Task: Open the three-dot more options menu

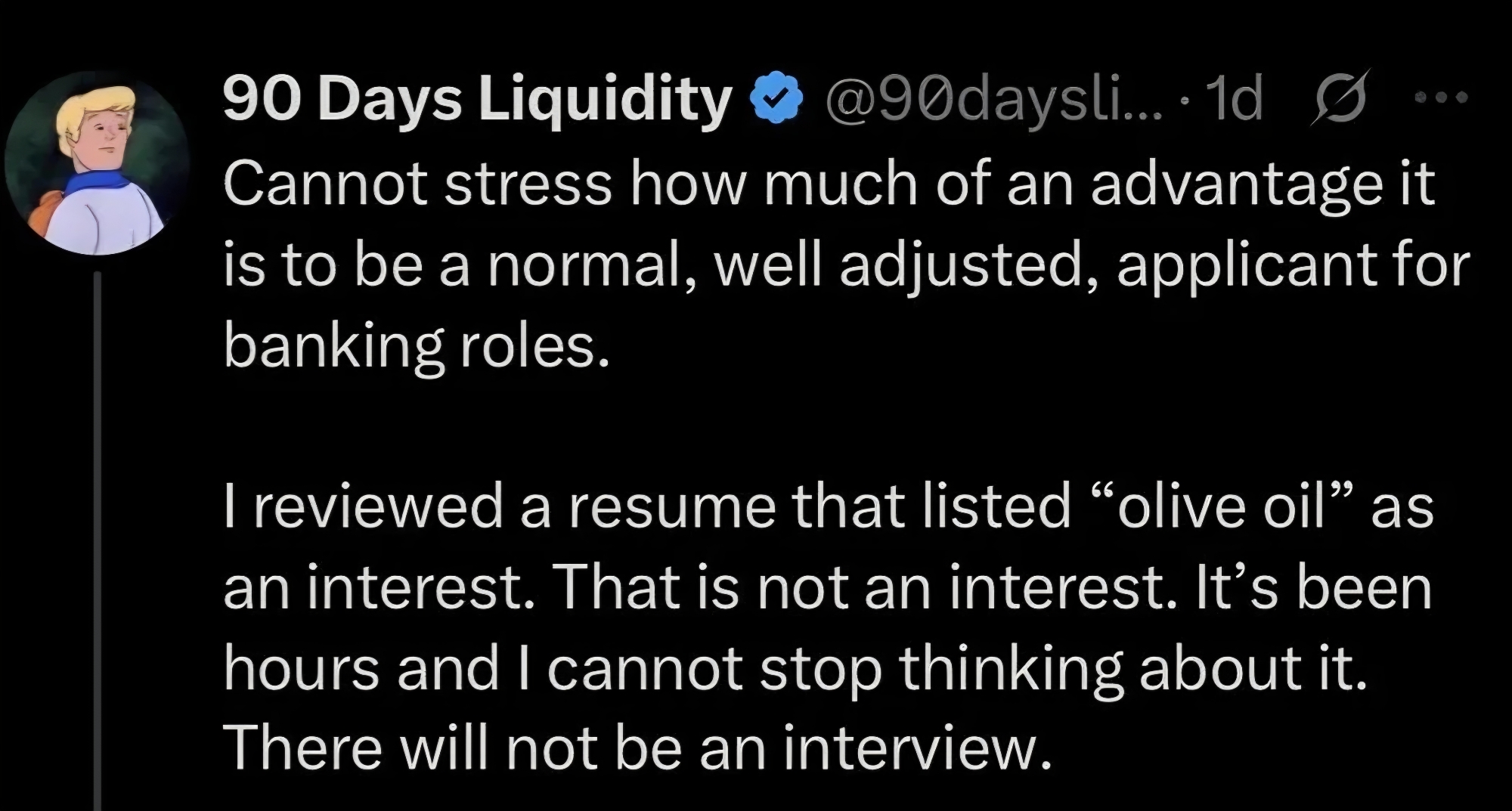Action: pyautogui.click(x=1442, y=98)
